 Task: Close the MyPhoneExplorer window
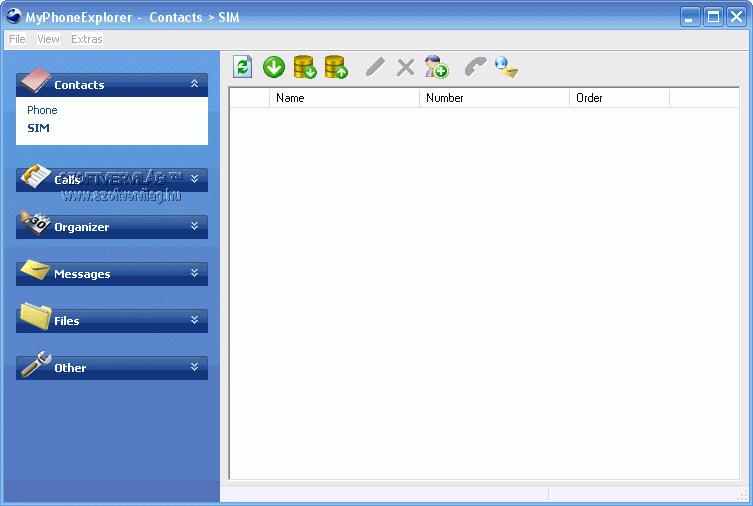tap(737, 17)
